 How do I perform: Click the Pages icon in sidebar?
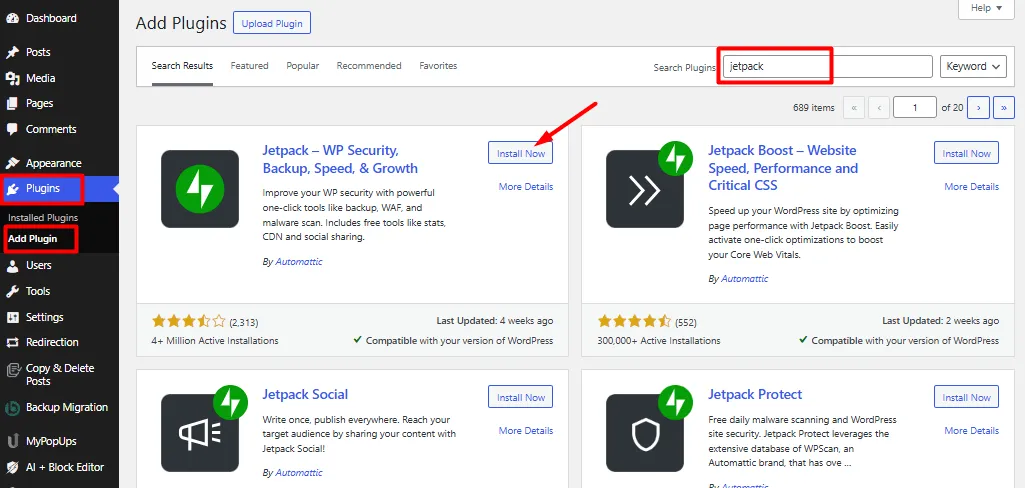[12, 103]
